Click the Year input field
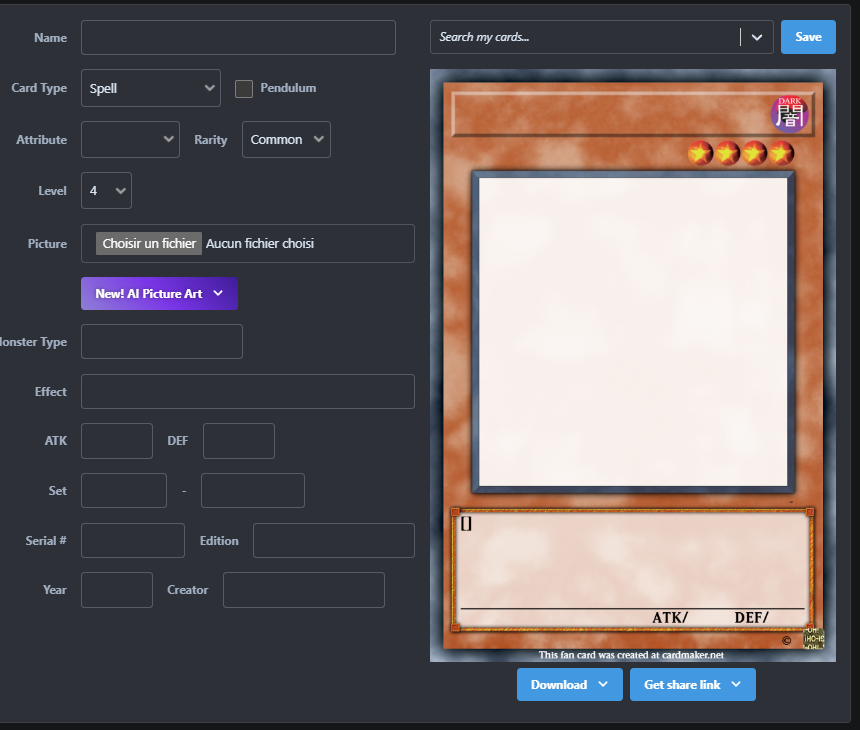 117,590
